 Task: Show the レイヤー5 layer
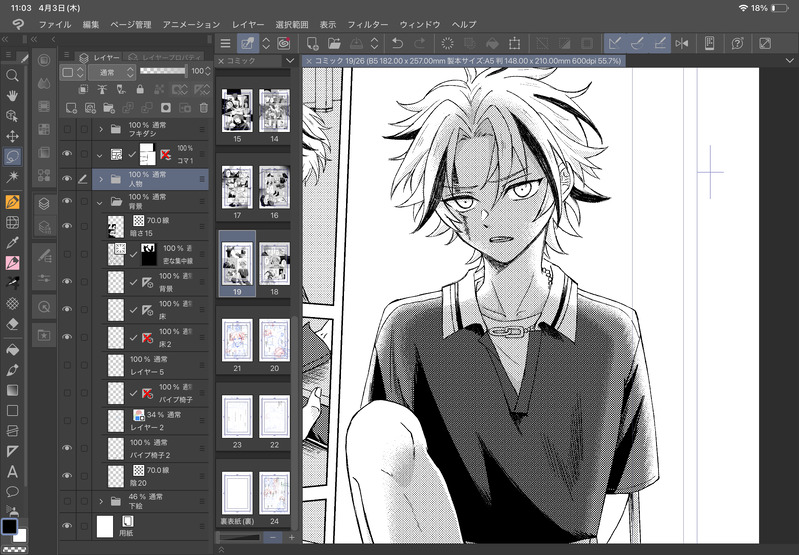[67, 365]
